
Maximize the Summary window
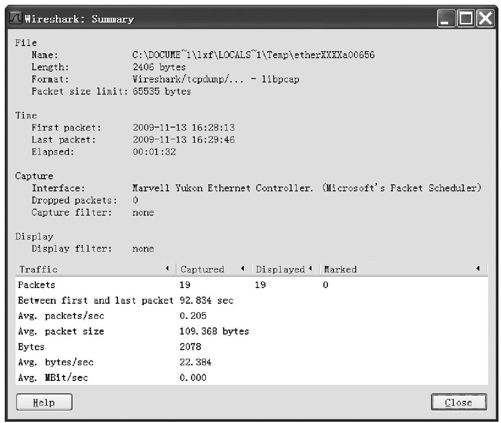point(466,18)
